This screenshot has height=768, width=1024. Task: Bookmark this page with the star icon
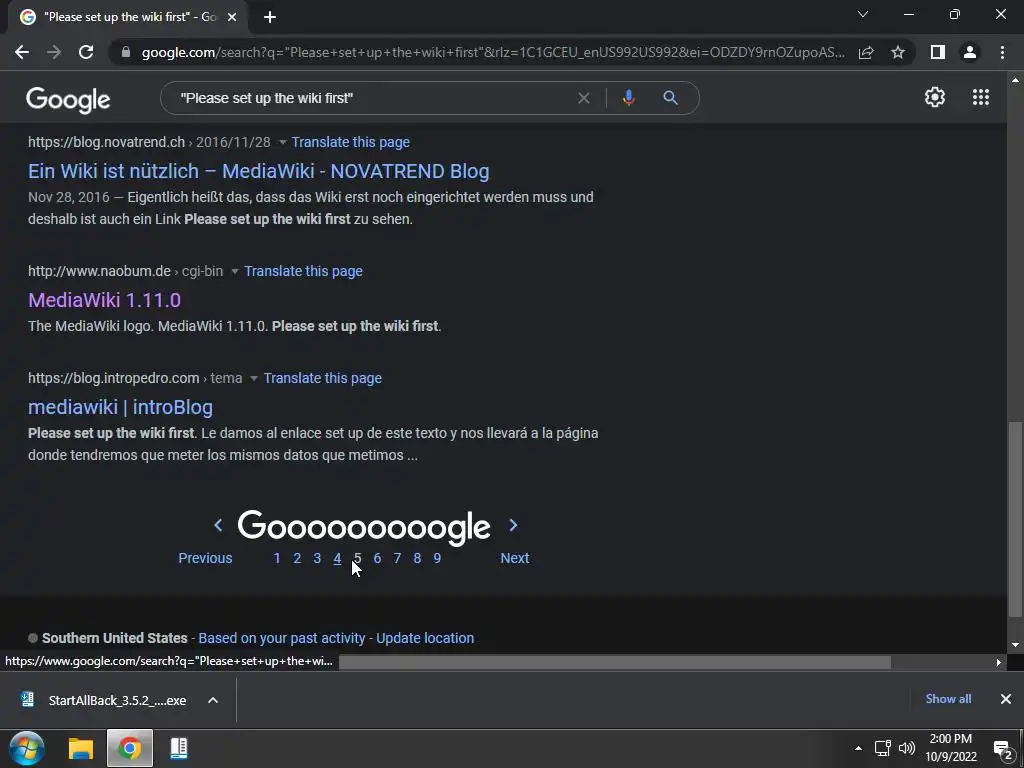point(898,52)
